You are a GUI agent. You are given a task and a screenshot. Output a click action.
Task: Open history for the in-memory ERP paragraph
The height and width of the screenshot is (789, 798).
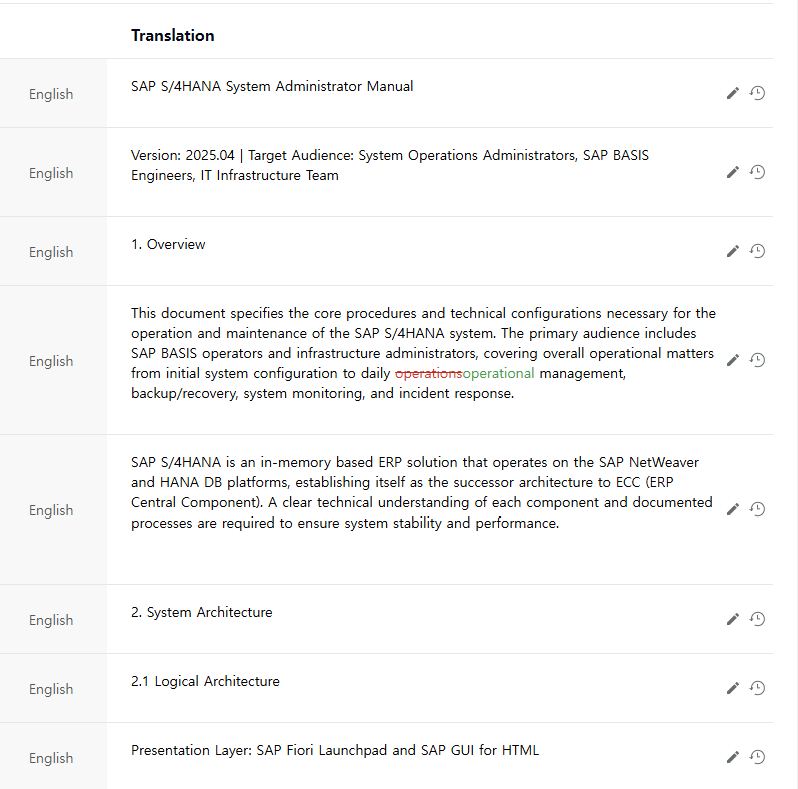757,509
